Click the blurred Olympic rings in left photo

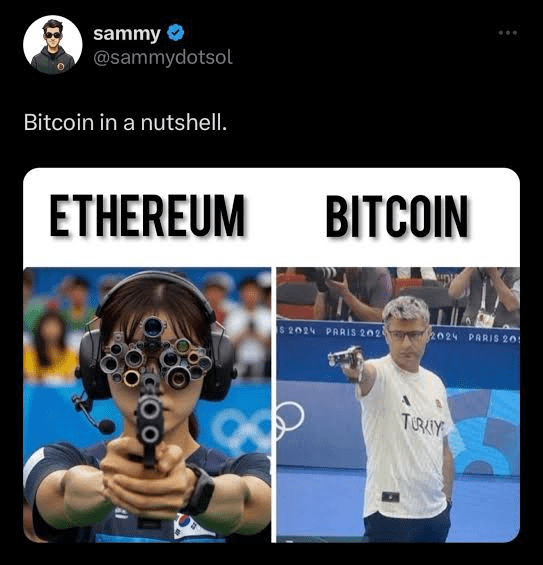pyautogui.click(x=242, y=432)
